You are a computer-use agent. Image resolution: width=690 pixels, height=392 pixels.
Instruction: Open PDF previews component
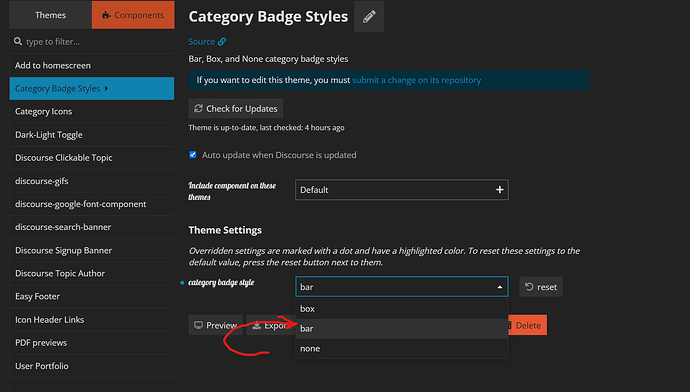(92, 343)
